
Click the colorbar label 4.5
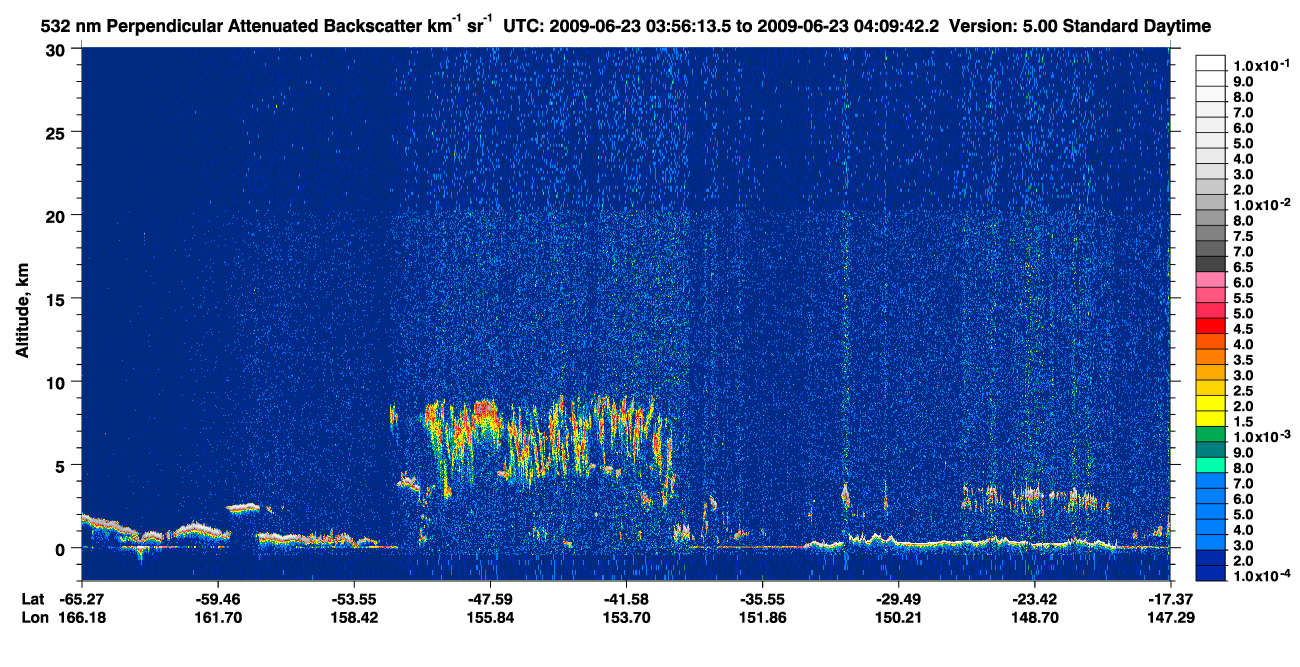click(x=1243, y=328)
